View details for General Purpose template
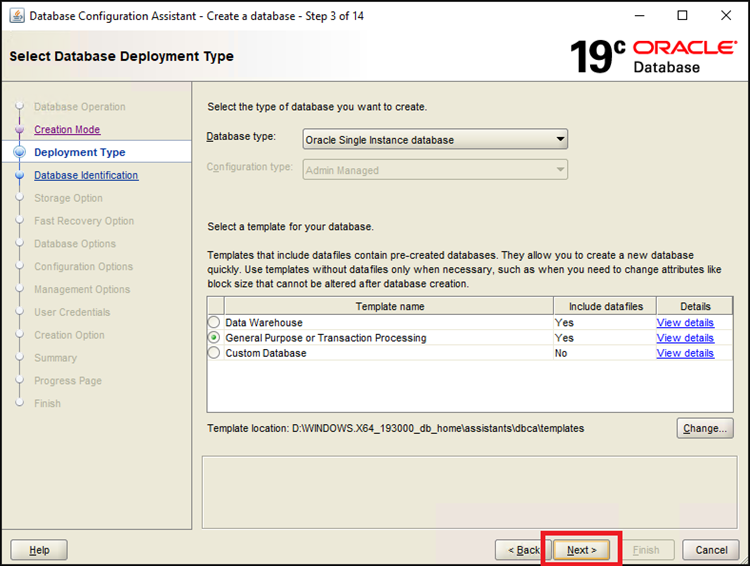Image resolution: width=750 pixels, height=566 pixels. [x=685, y=338]
